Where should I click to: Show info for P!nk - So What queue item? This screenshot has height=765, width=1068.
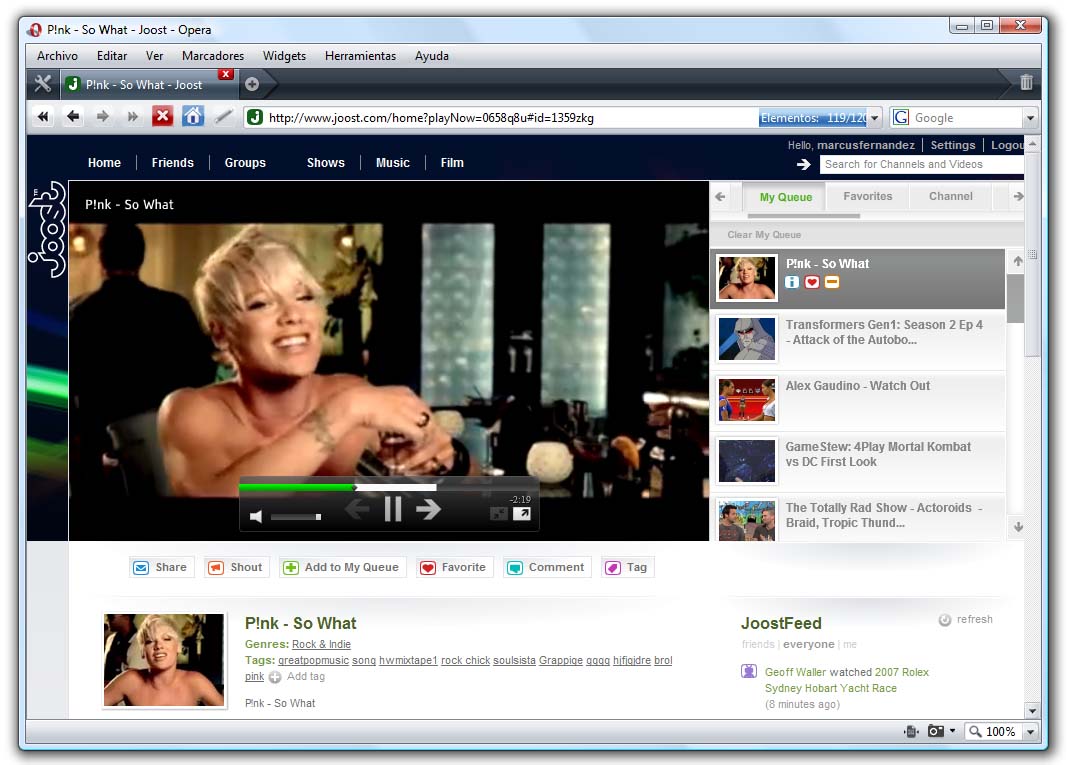(x=791, y=282)
